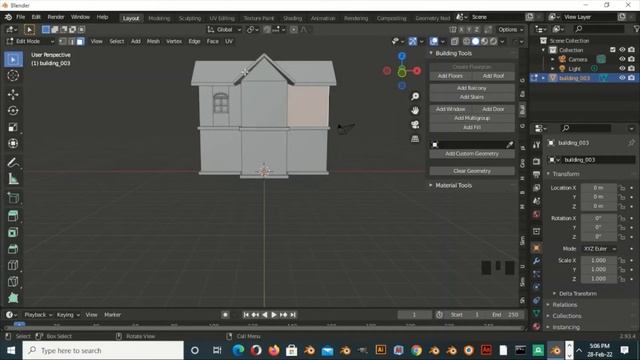Select the Rotate tool

(13, 111)
